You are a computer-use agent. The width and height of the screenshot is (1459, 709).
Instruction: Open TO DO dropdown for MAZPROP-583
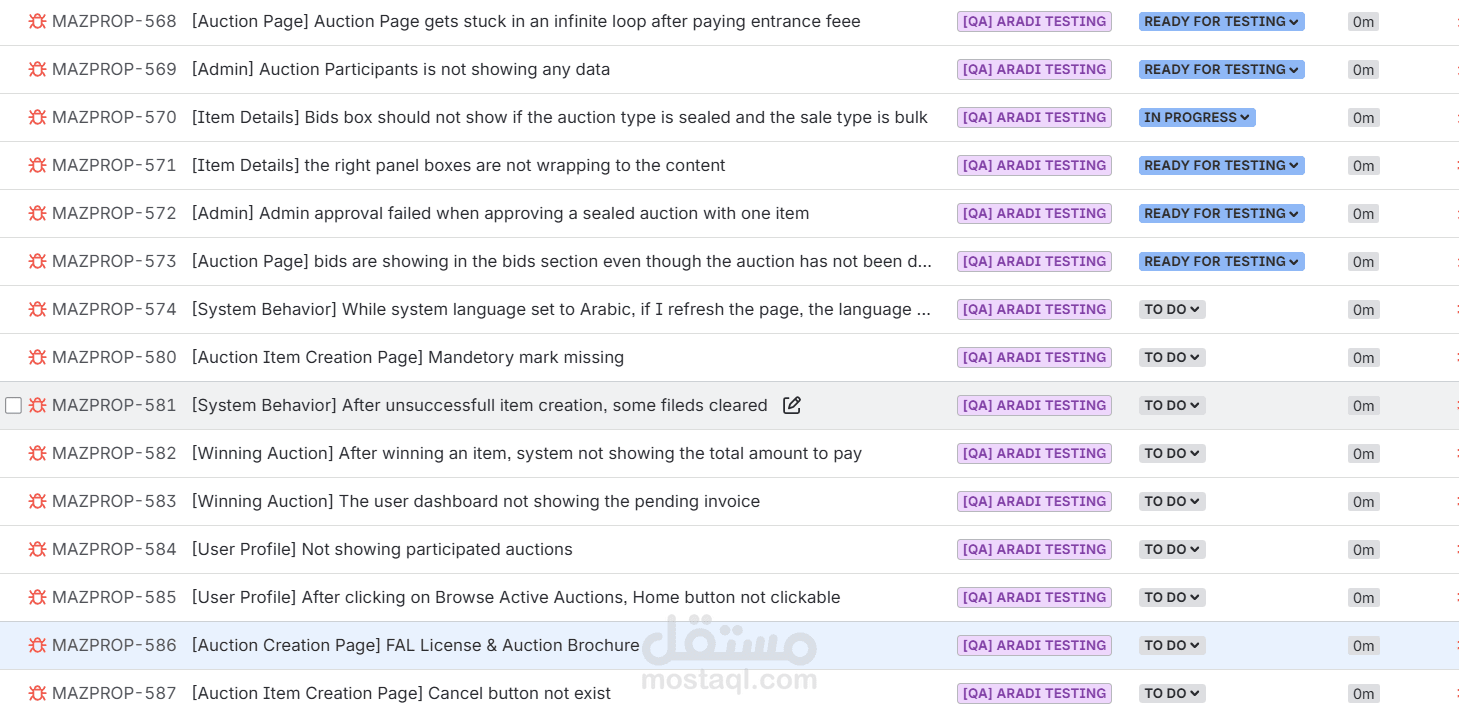1172,501
